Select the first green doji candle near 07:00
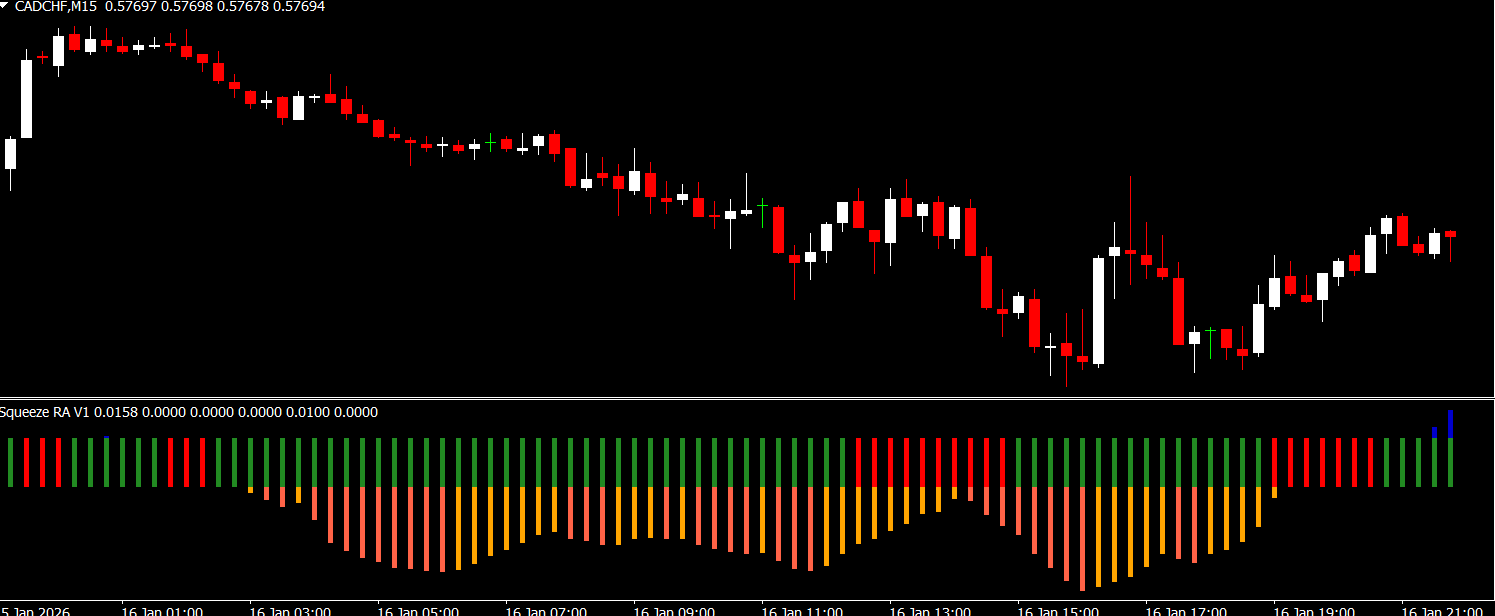 tap(490, 143)
